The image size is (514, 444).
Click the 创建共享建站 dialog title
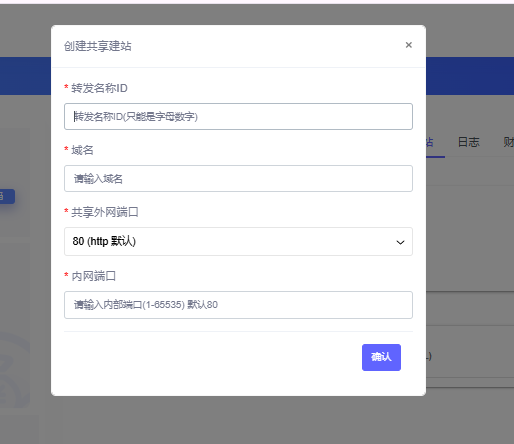97,46
